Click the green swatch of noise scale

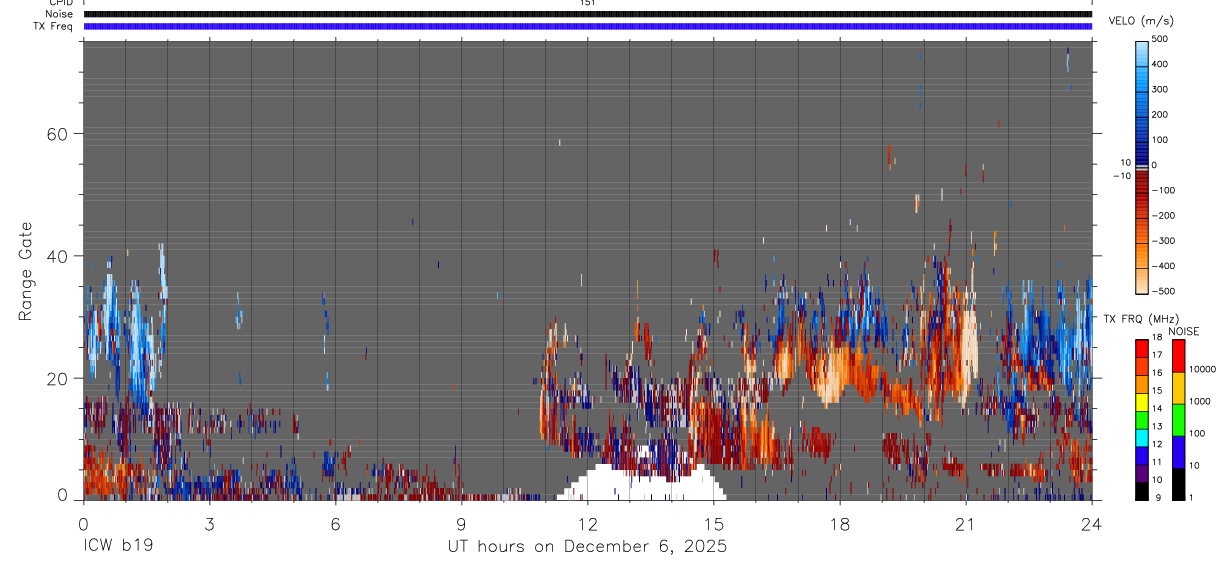coord(1178,420)
